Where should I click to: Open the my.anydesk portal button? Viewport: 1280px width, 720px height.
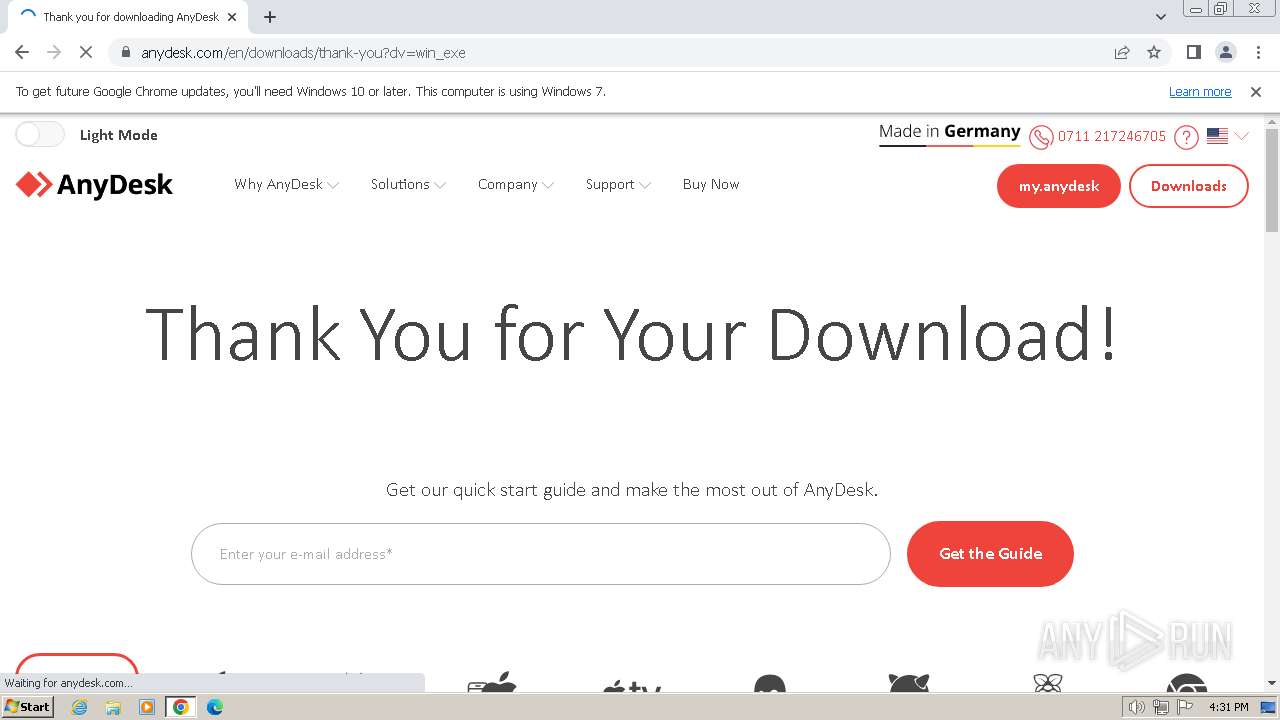1059,186
